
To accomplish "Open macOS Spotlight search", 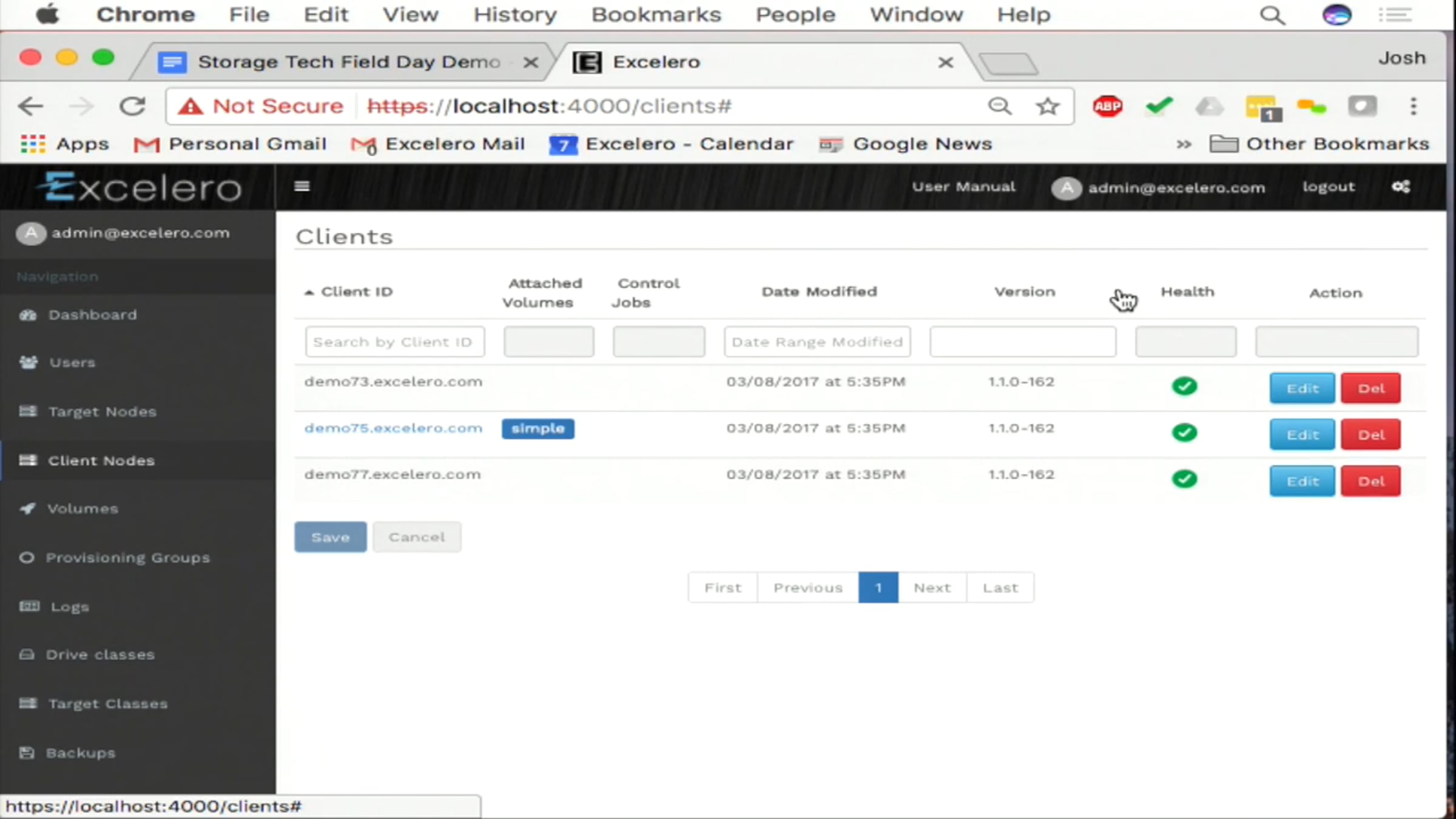I will [1272, 15].
